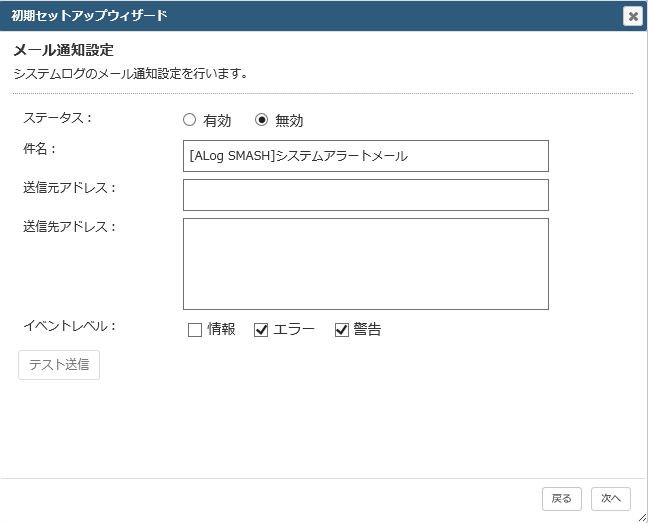
Task: Uncheck the 警告 event level checkbox
Action: [341, 330]
